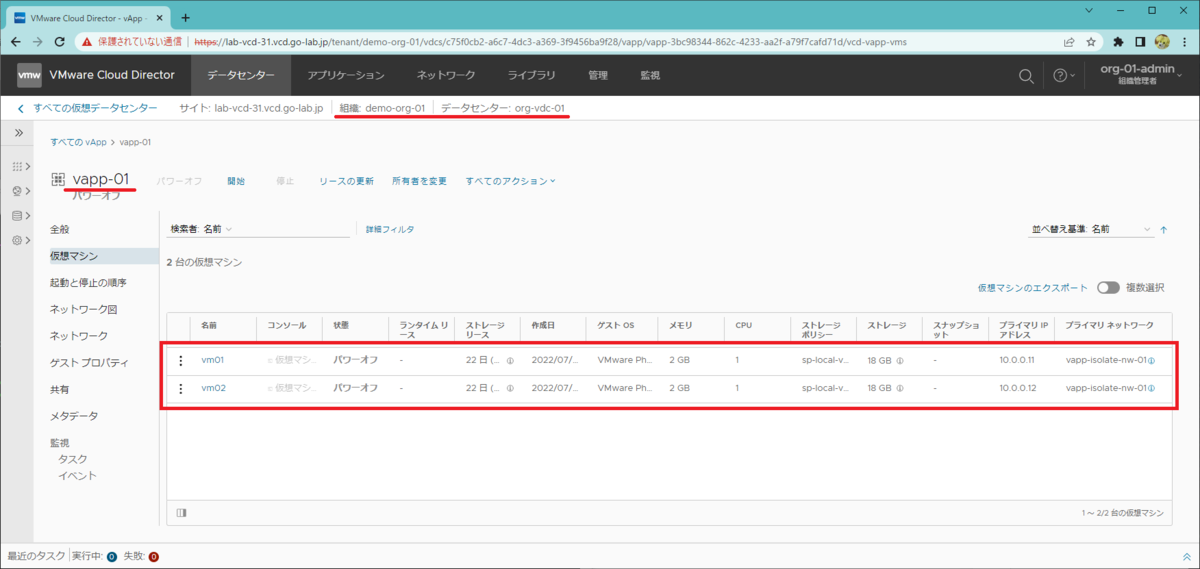Image resolution: width=1200 pixels, height=569 pixels.
Task: Click the すべての vApp breadcrumb link
Action: 79,143
